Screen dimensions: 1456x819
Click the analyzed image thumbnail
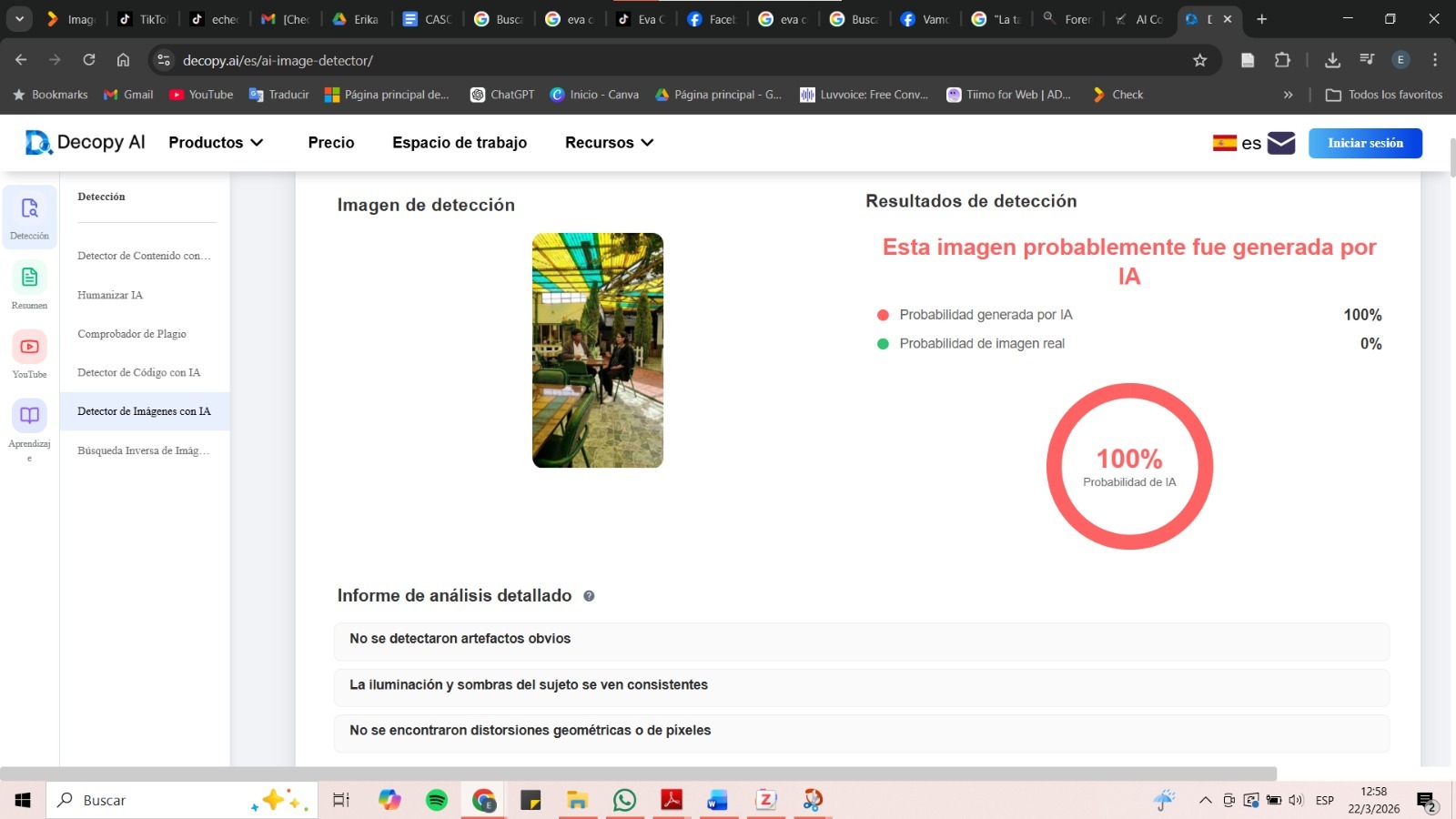598,350
